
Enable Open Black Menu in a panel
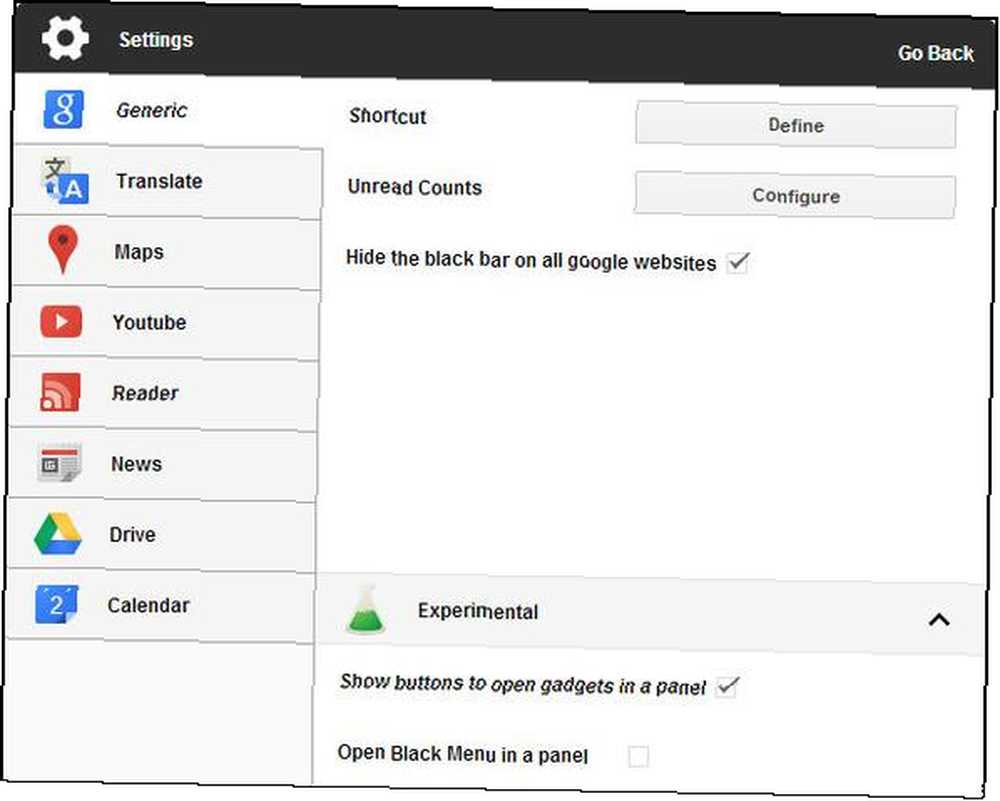638,756
